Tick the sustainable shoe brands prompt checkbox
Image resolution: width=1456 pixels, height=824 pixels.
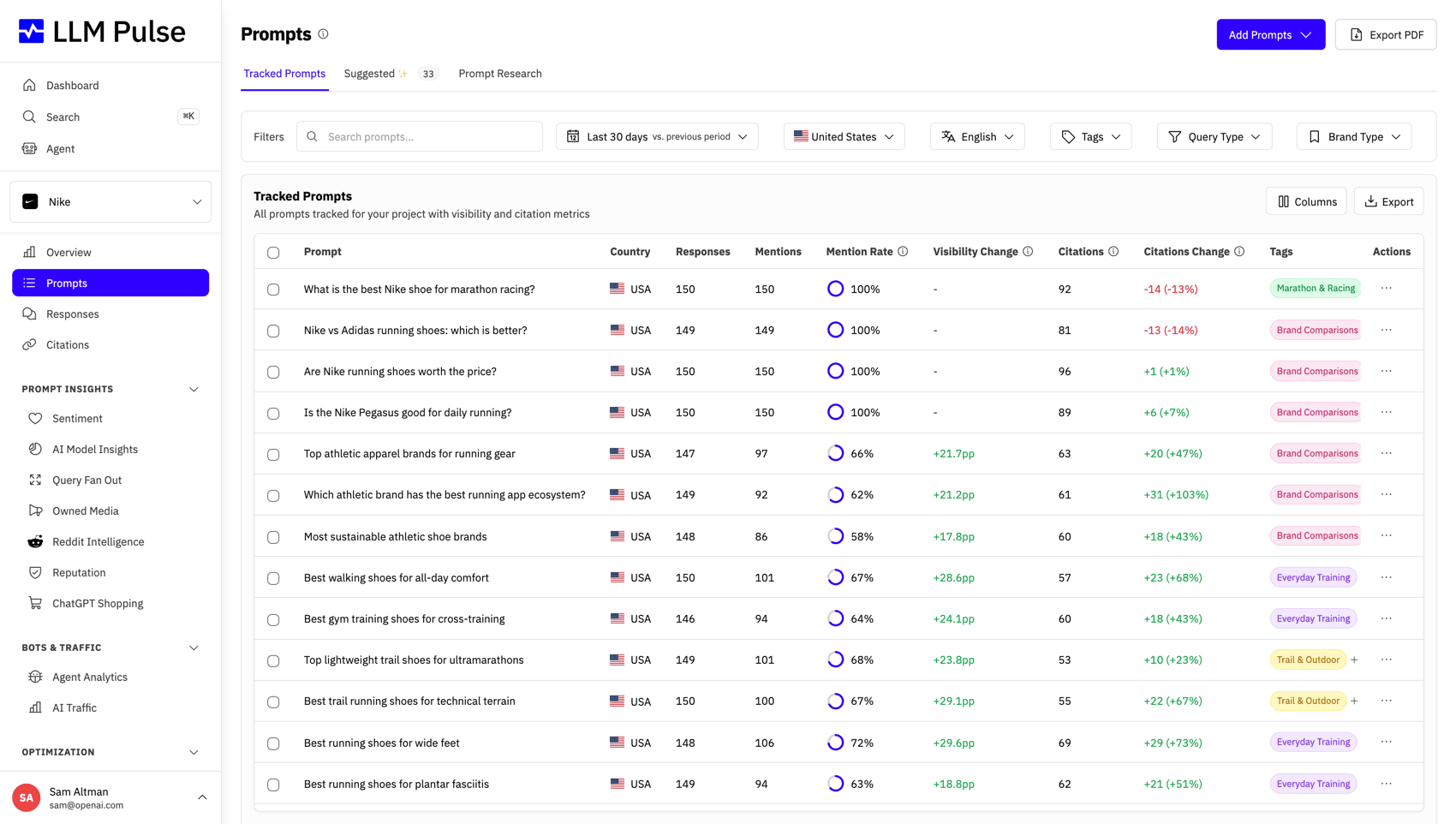[x=273, y=537]
